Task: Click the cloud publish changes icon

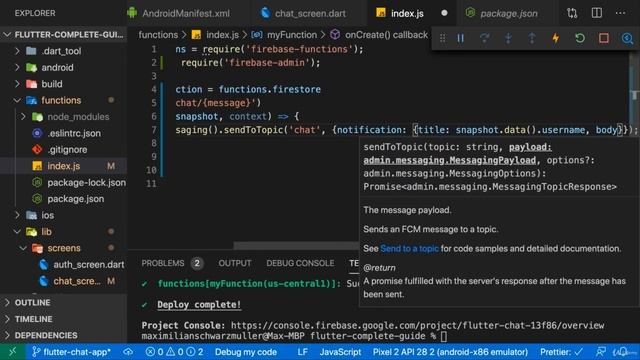Action: click(128, 352)
